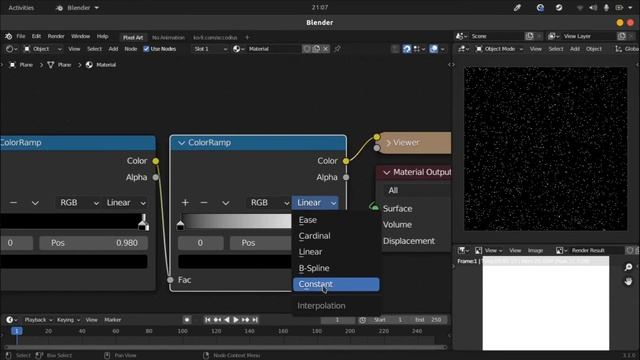This screenshot has height=360, width=640.
Task: Open the timeline Marker menu
Action: click(113, 320)
